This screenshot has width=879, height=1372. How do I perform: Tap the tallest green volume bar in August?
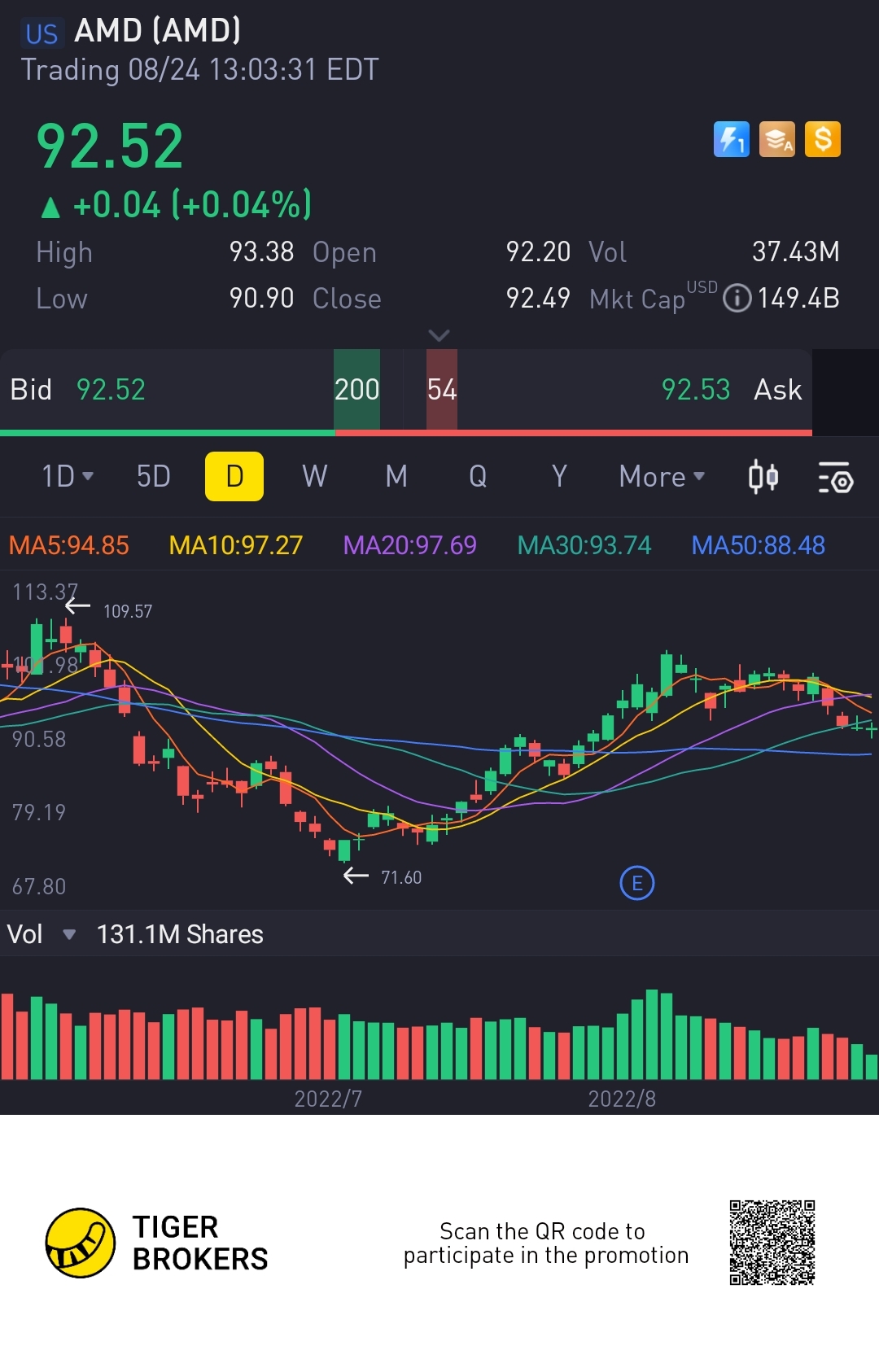point(652,1034)
